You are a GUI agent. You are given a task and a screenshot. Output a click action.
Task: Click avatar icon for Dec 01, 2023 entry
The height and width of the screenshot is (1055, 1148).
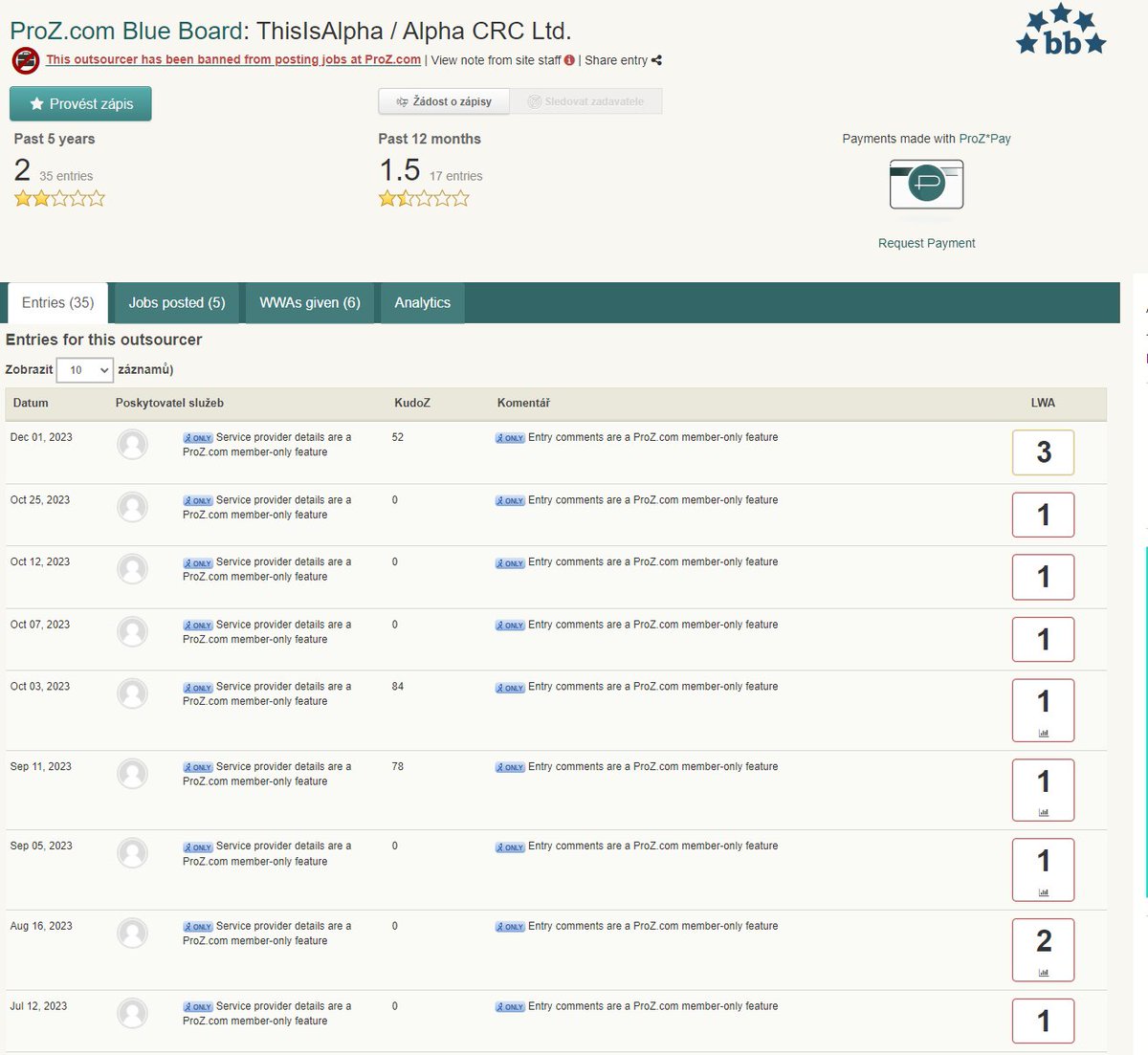point(132,445)
